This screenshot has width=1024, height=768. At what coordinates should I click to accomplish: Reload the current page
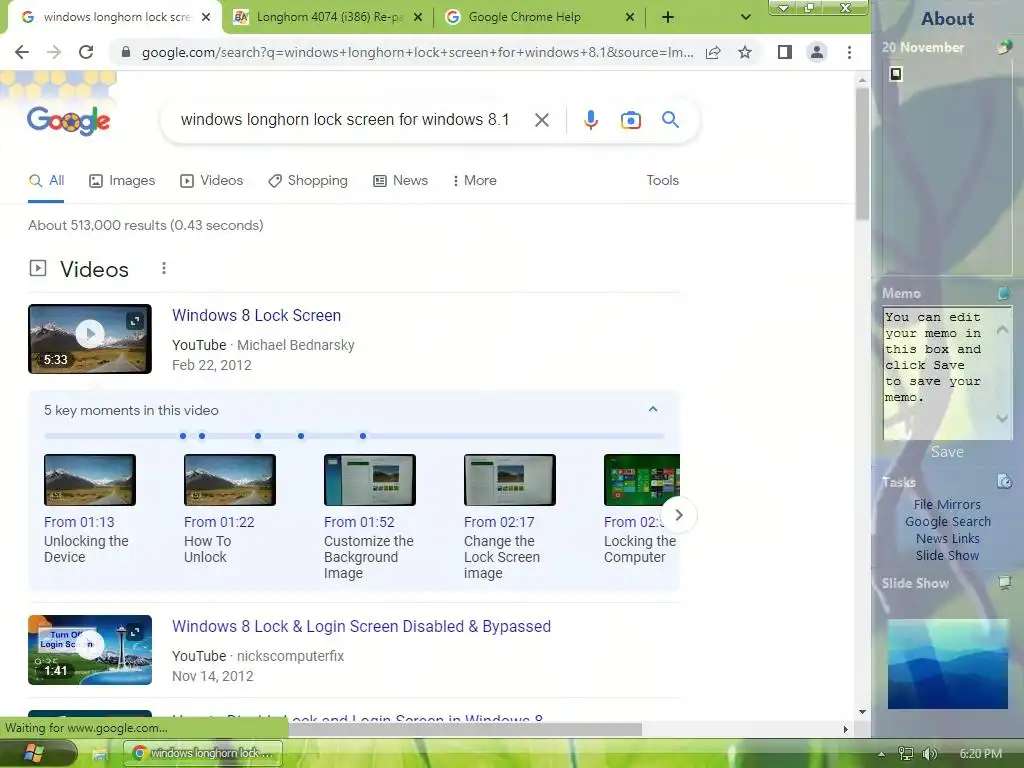point(86,52)
